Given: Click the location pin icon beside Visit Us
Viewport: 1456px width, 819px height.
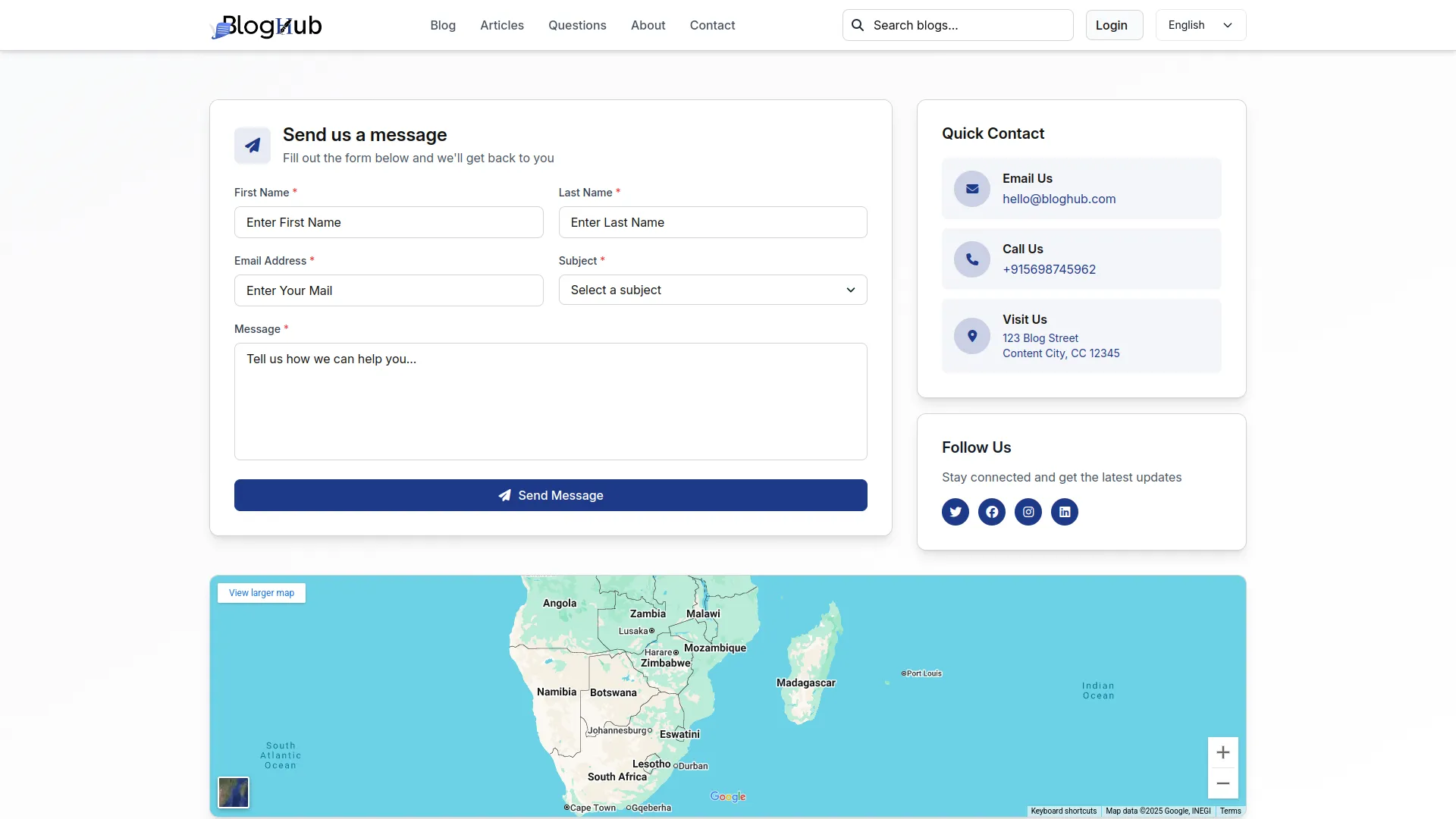Looking at the screenshot, I should pos(972,336).
